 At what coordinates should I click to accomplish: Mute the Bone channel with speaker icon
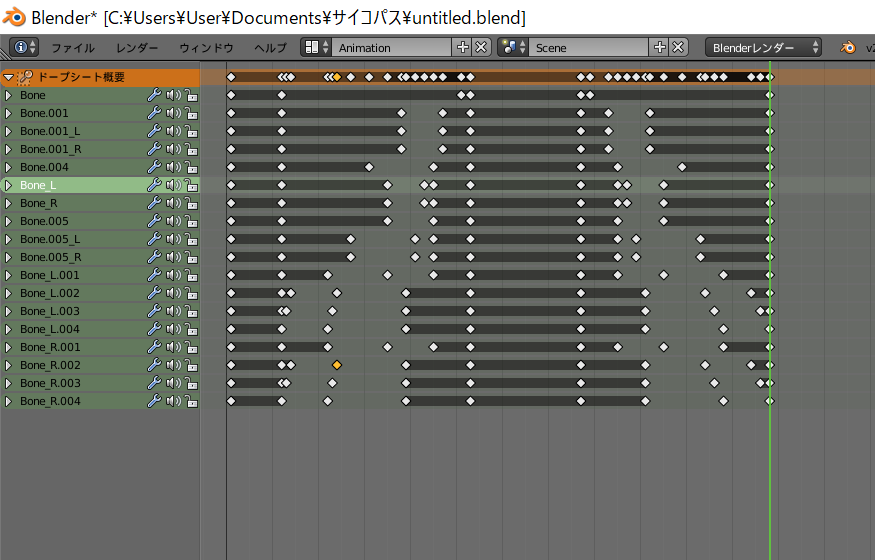click(x=174, y=95)
